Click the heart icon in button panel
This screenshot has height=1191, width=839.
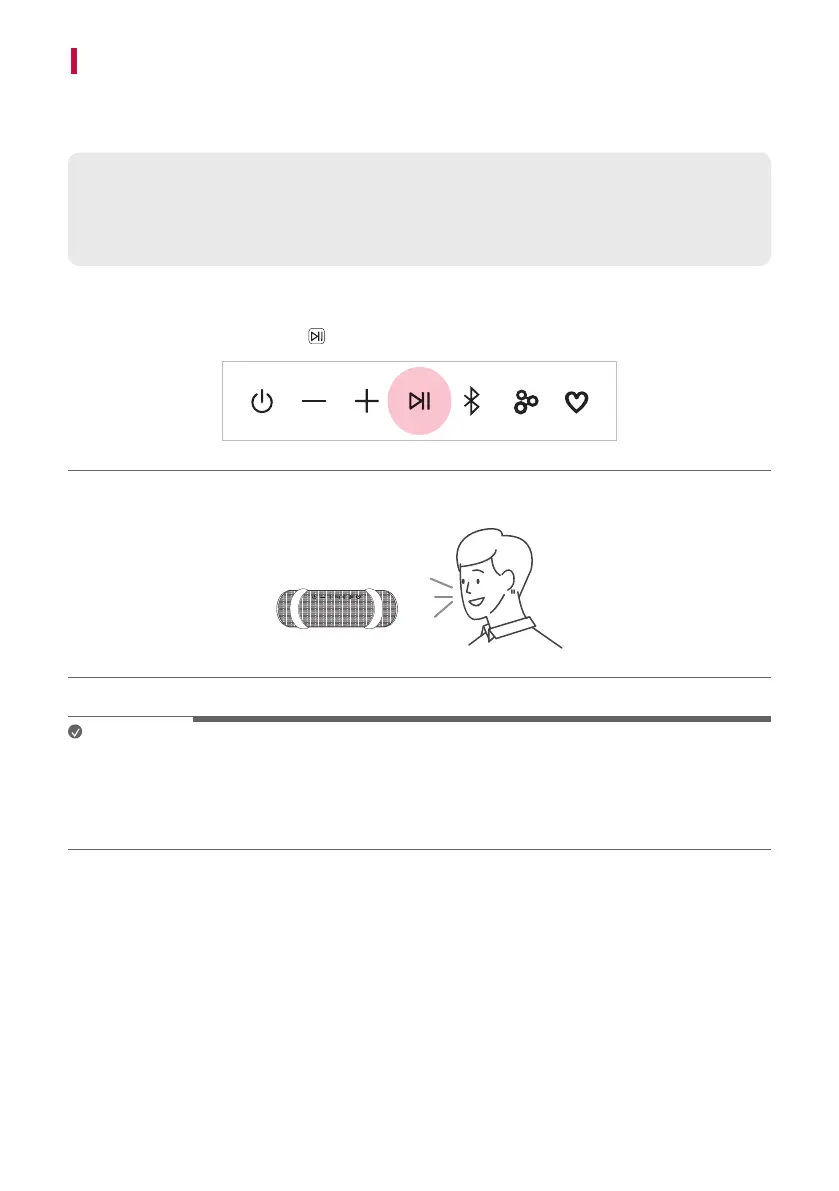[x=576, y=402]
